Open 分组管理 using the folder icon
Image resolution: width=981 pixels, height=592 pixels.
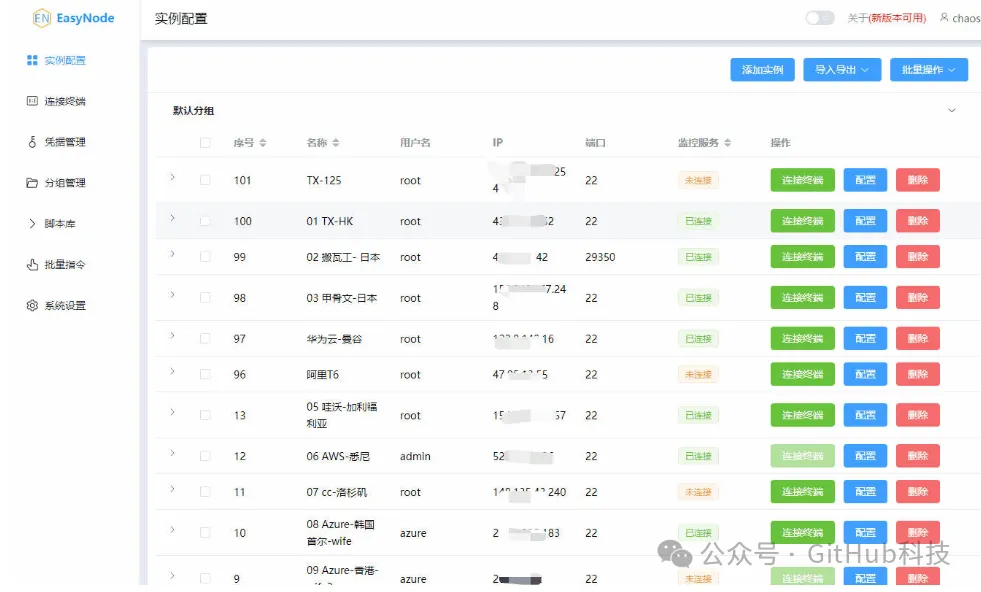34,182
